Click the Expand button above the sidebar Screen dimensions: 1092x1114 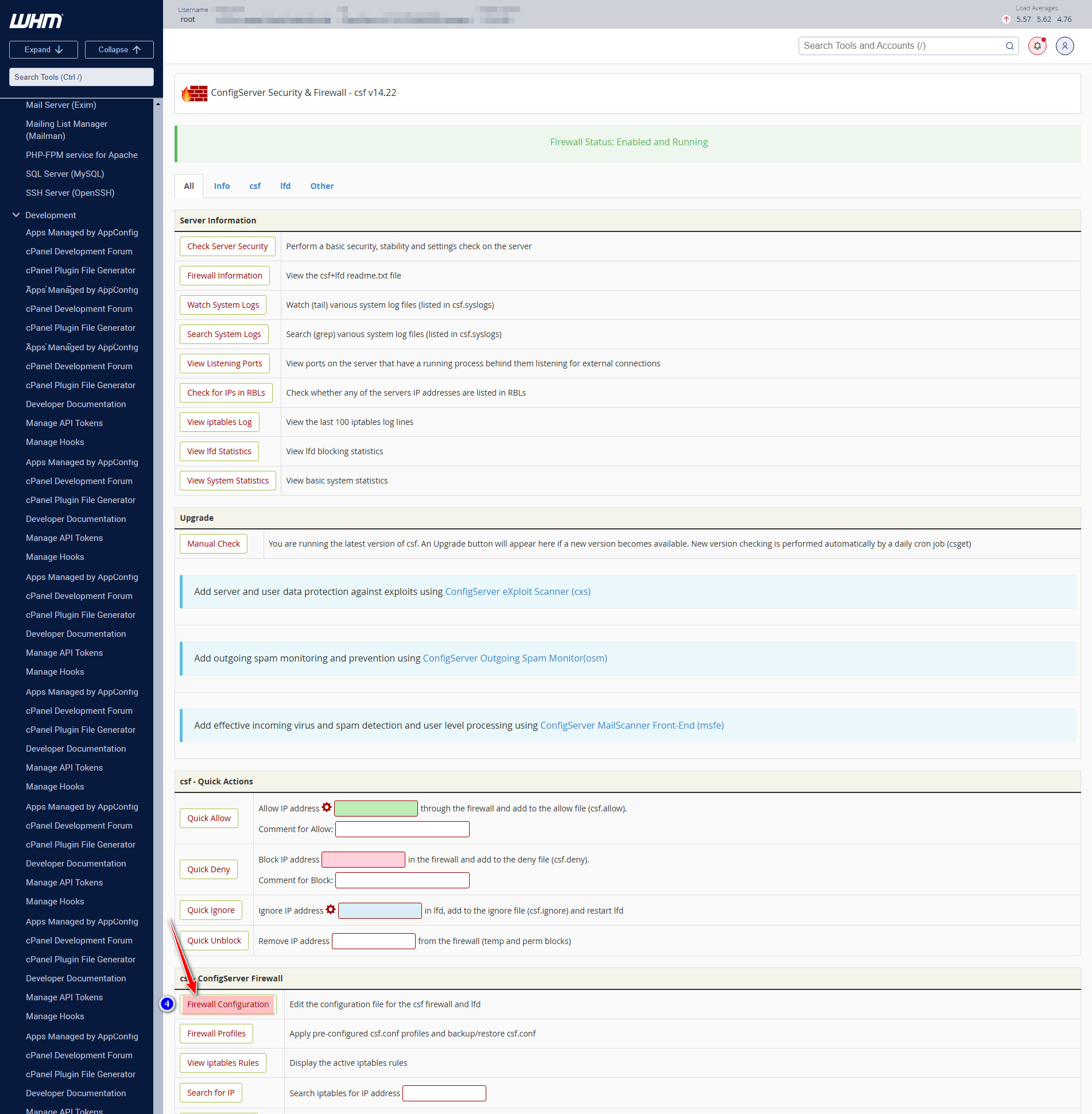[x=43, y=49]
